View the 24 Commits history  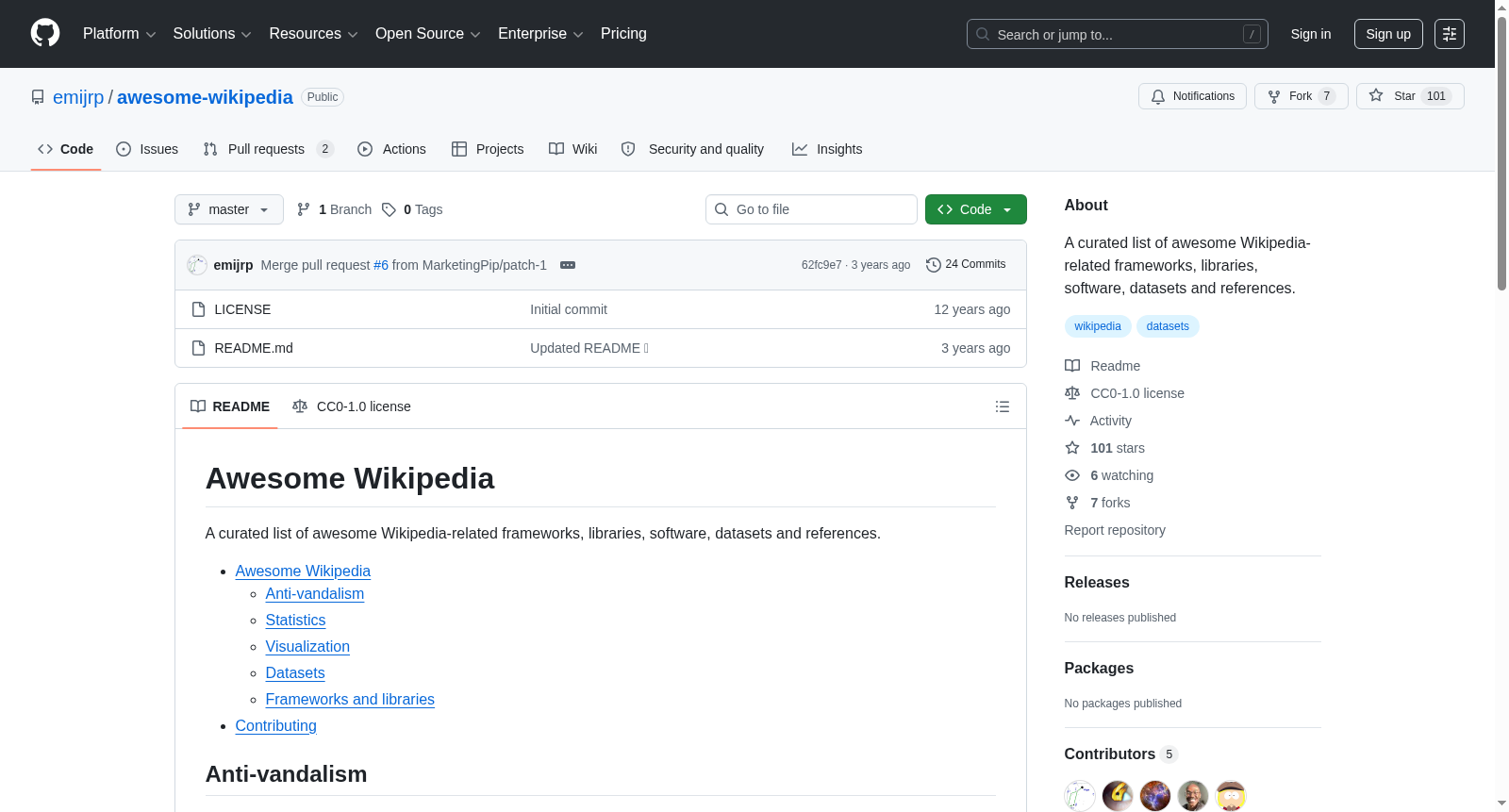[966, 265]
